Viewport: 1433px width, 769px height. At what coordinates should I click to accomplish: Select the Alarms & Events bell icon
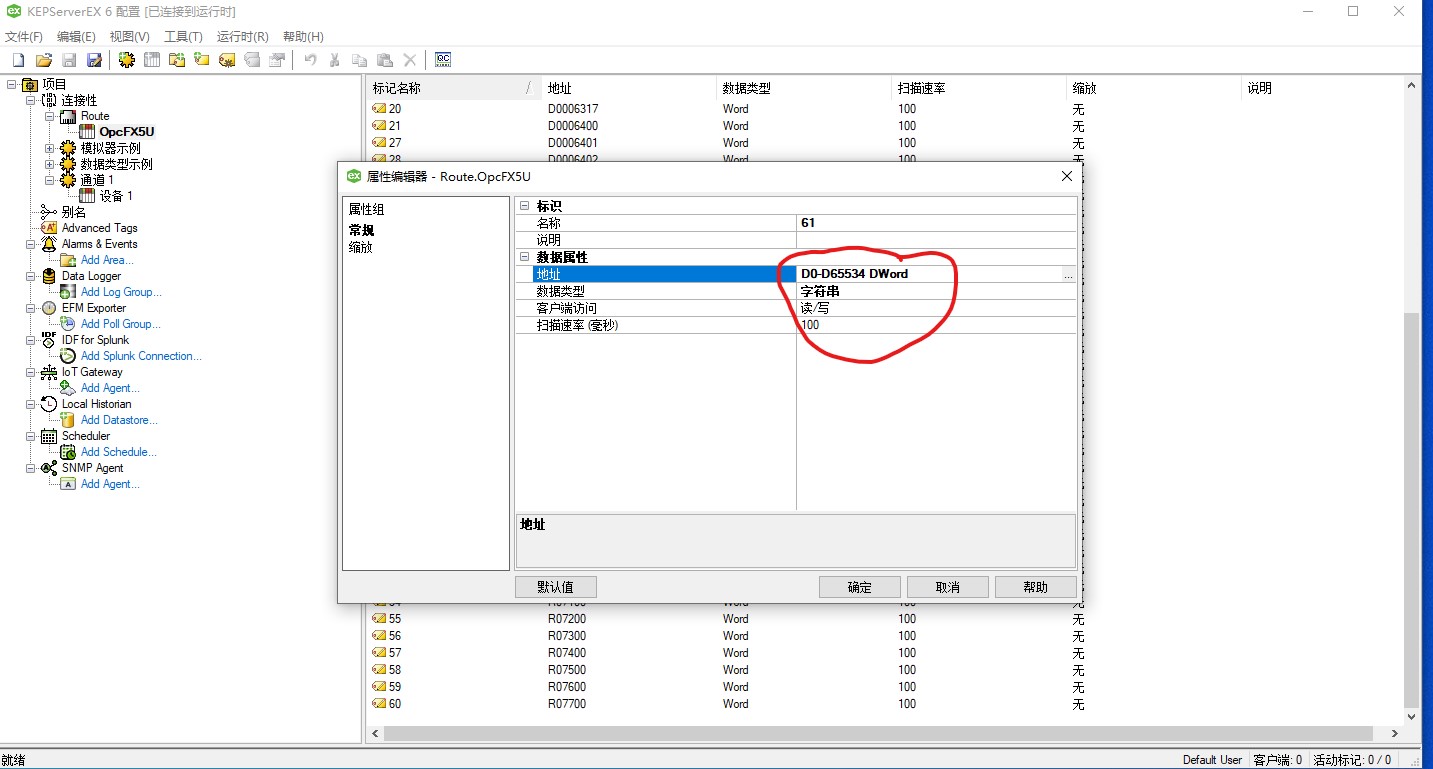(49, 244)
